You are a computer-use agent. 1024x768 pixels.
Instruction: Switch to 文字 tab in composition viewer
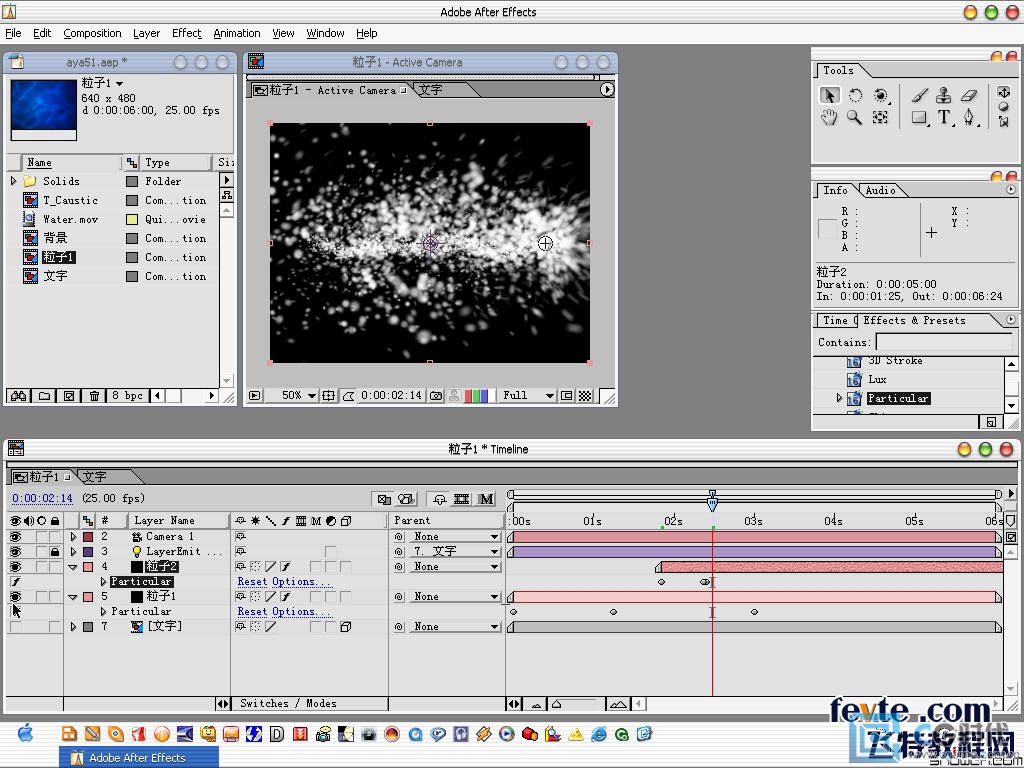coord(430,90)
